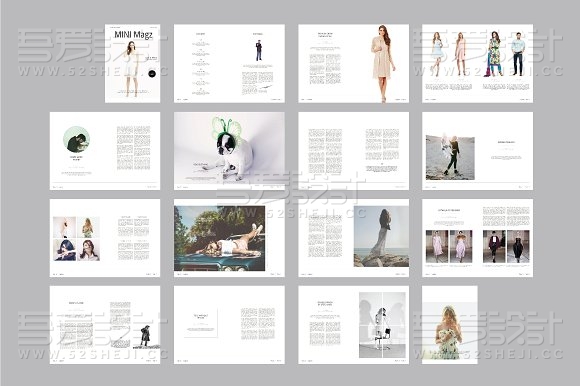Open the table of contents spread

229,64
